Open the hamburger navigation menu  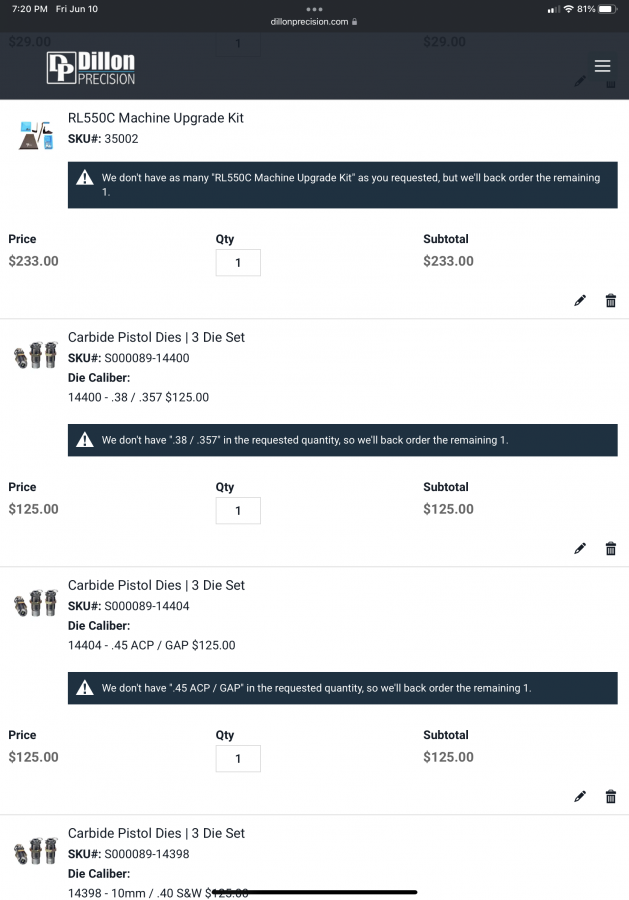(602, 66)
